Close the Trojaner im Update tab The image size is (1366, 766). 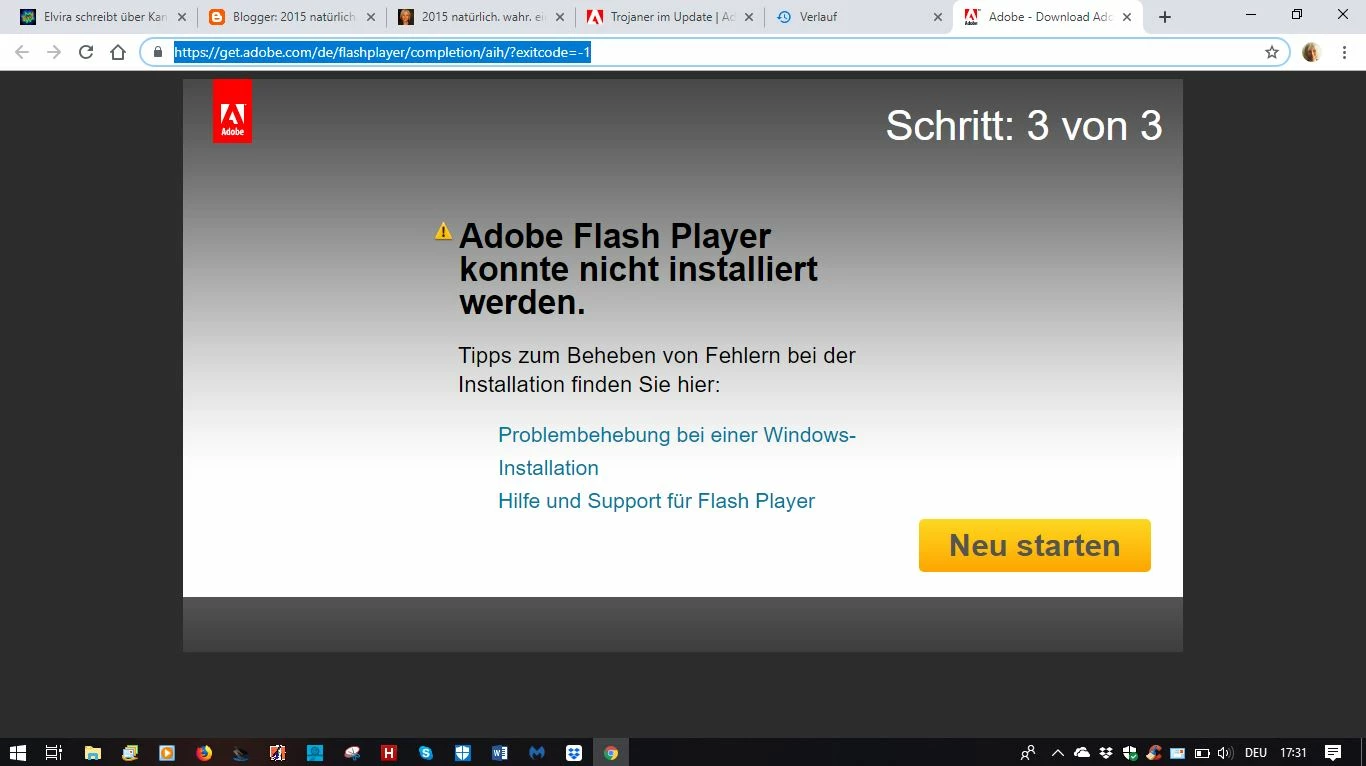pos(749,17)
